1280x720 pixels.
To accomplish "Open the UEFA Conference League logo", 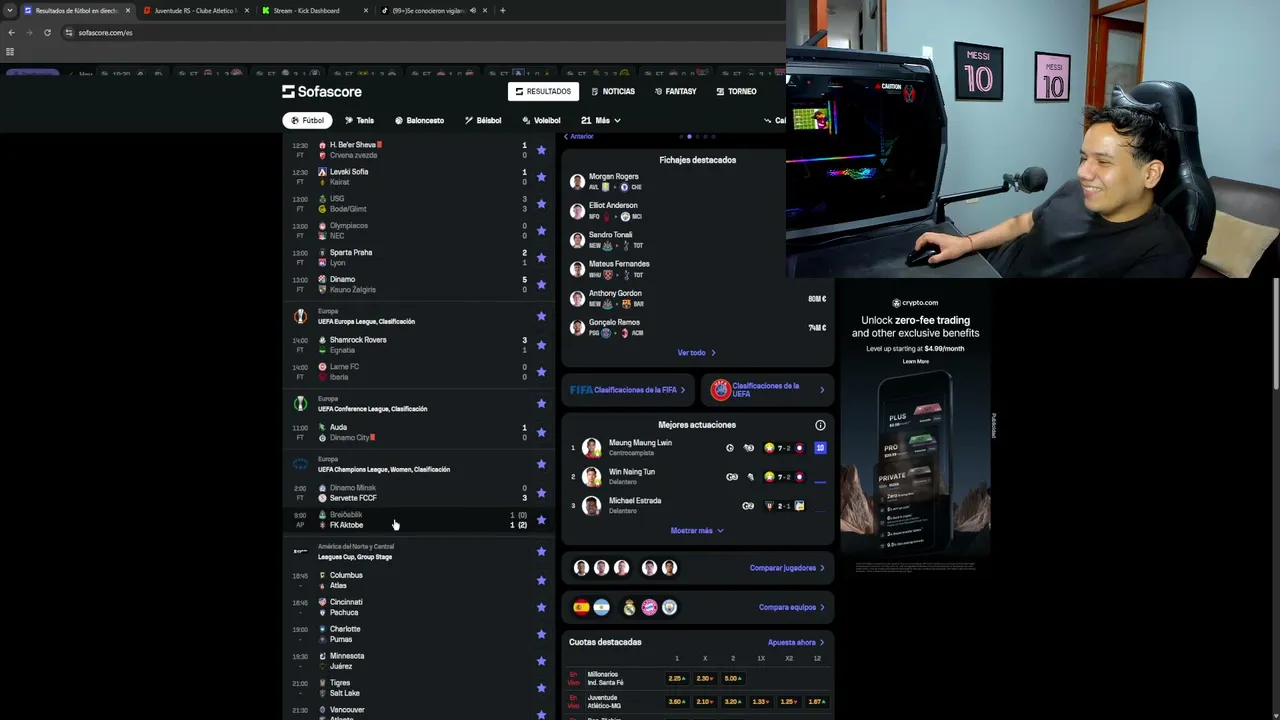I will pyautogui.click(x=300, y=404).
